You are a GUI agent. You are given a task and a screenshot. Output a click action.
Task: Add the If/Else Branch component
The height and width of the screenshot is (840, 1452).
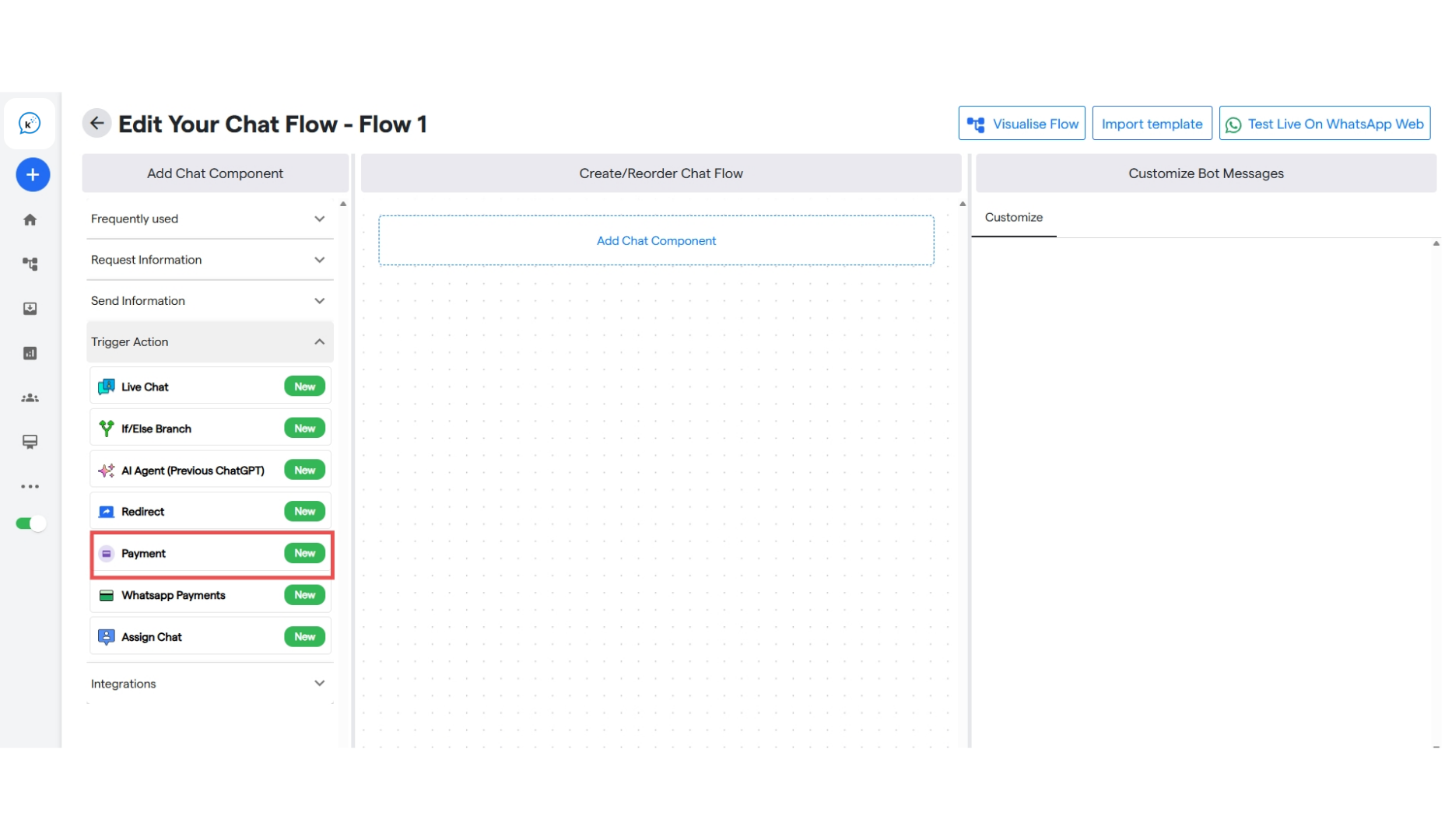211,429
